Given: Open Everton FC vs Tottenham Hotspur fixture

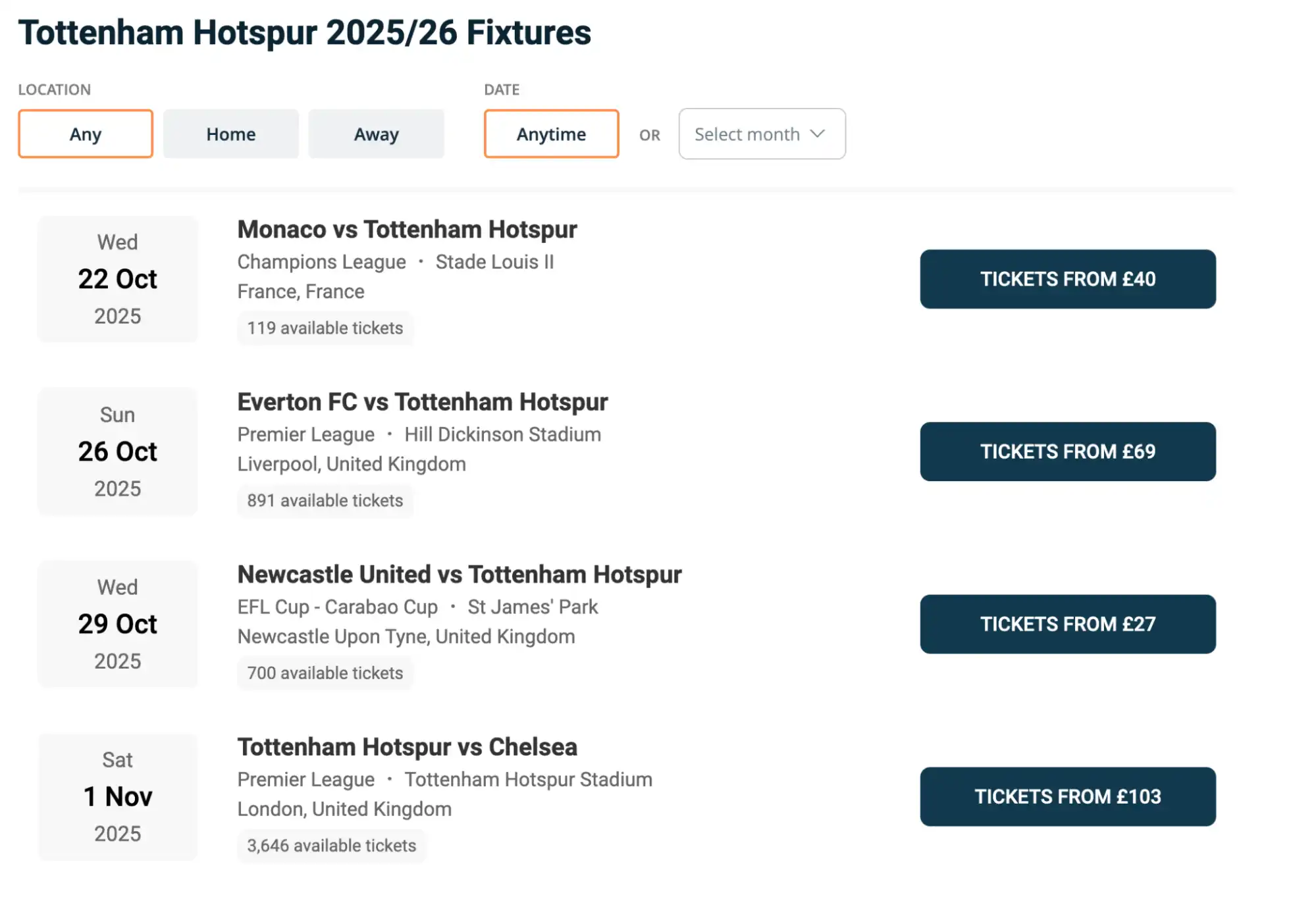Looking at the screenshot, I should 422,401.
